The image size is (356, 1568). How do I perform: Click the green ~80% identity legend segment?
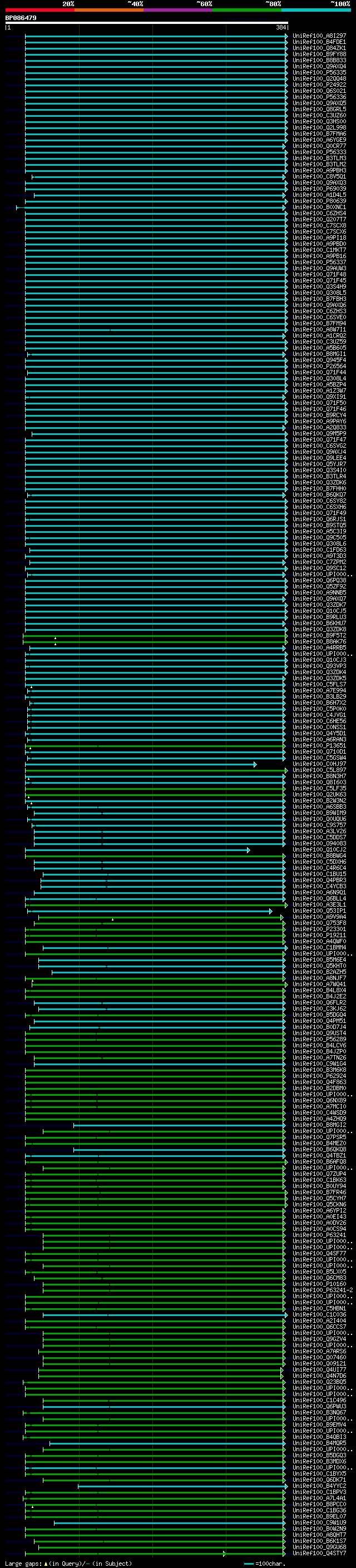pos(247,11)
